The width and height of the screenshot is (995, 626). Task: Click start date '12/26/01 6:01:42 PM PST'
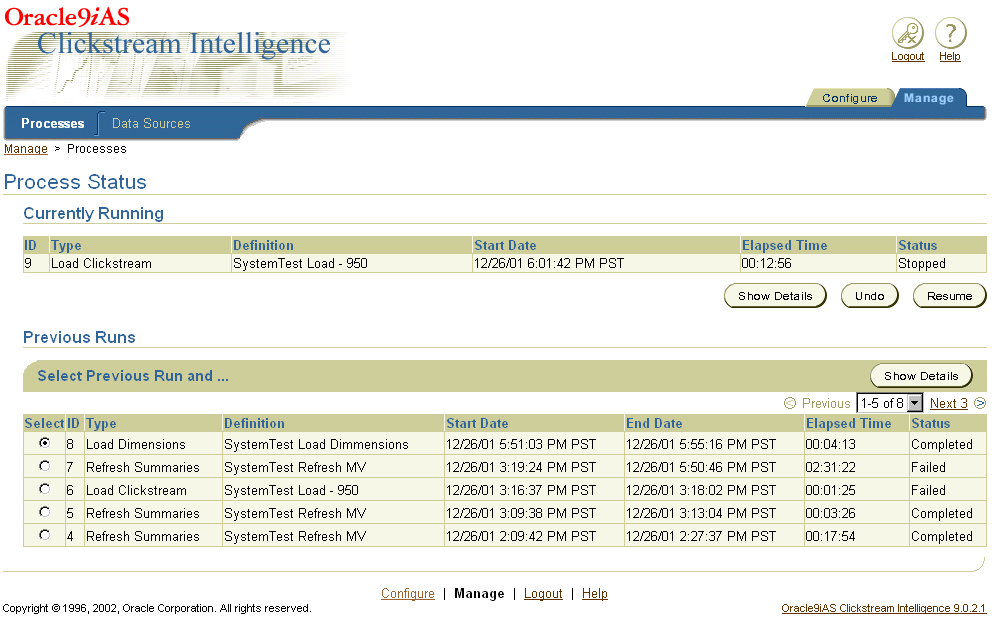click(x=549, y=263)
